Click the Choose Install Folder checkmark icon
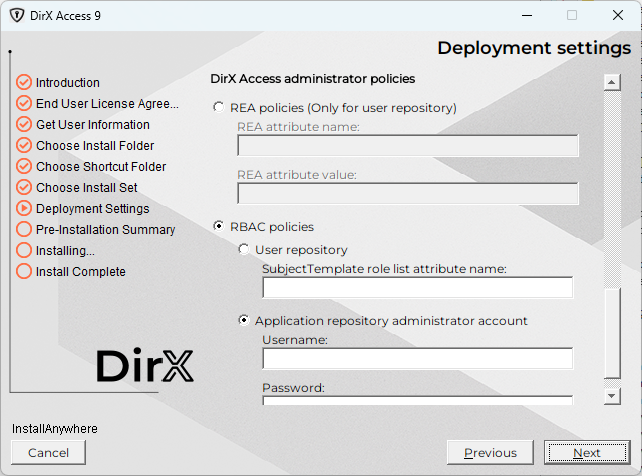 pos(24,146)
